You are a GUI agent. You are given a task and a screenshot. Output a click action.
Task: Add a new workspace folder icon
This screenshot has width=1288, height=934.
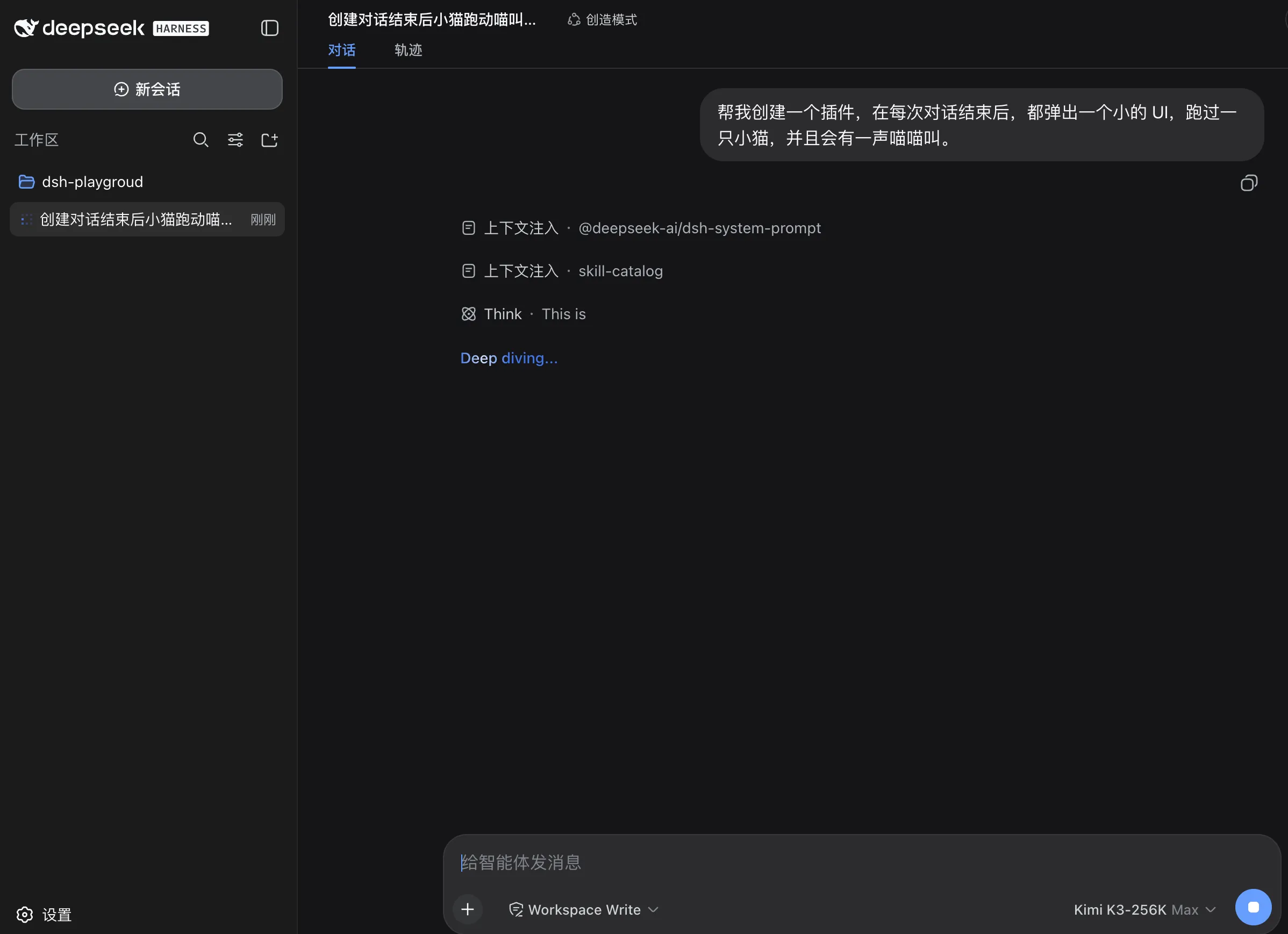tap(269, 140)
